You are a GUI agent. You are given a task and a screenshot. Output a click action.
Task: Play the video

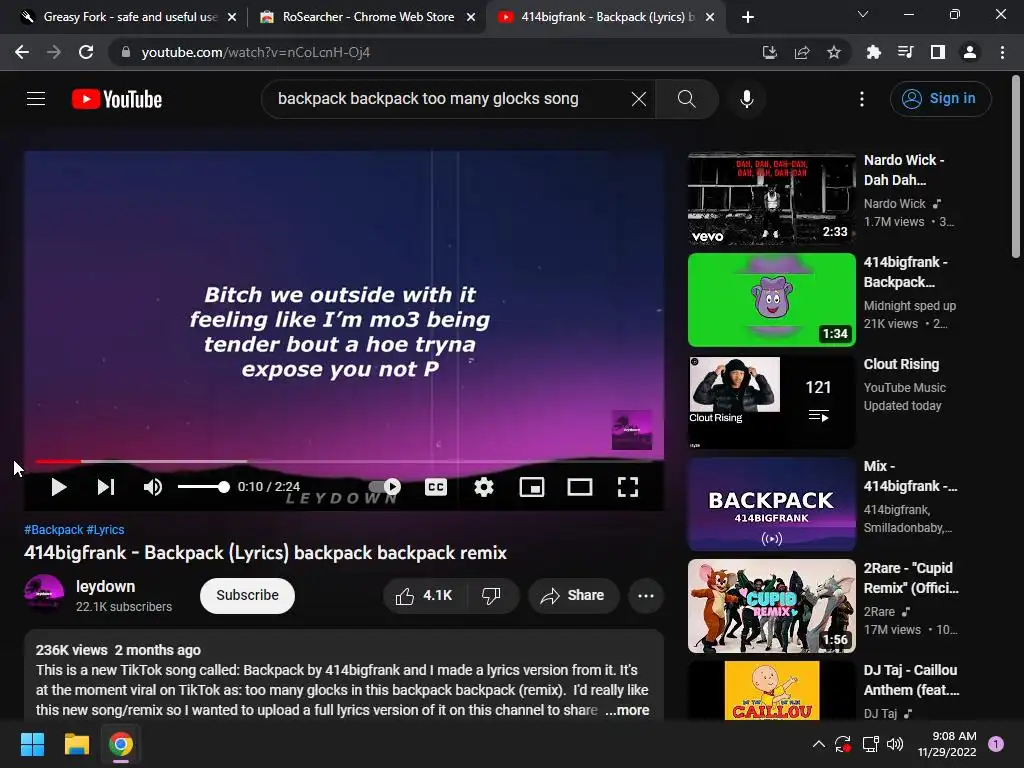(x=59, y=487)
